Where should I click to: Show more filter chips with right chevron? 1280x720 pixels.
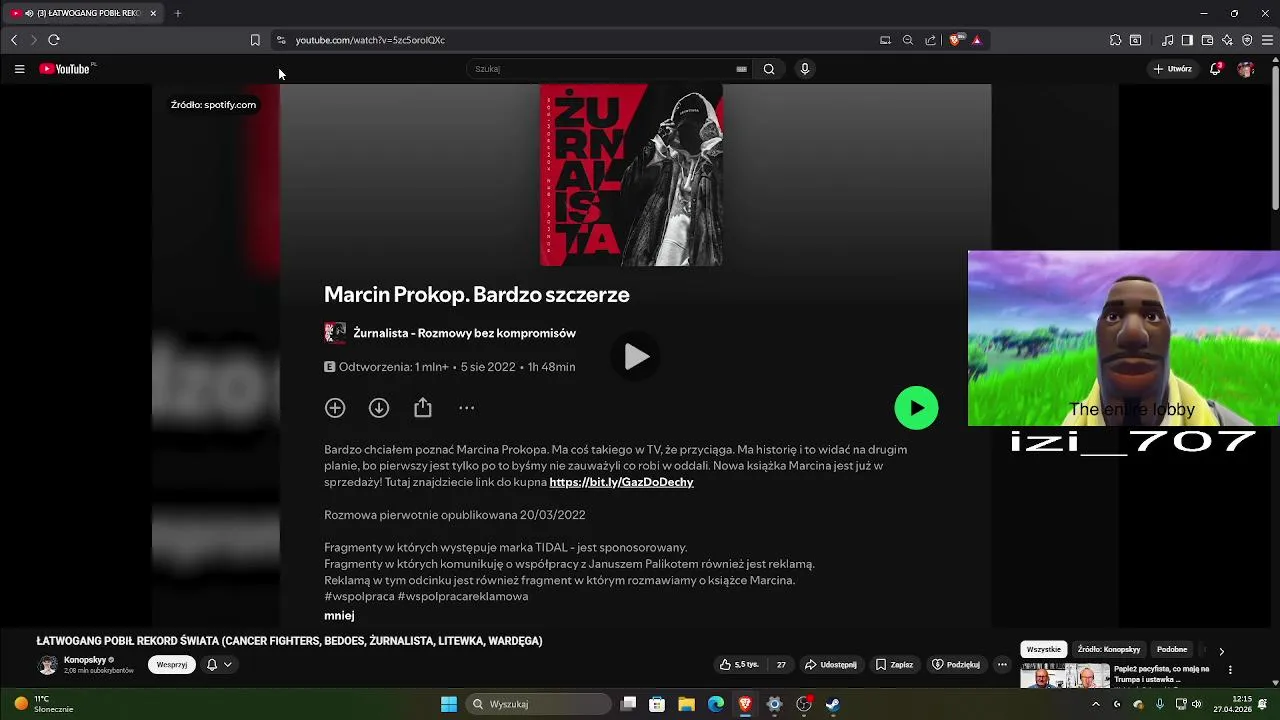pos(1221,651)
